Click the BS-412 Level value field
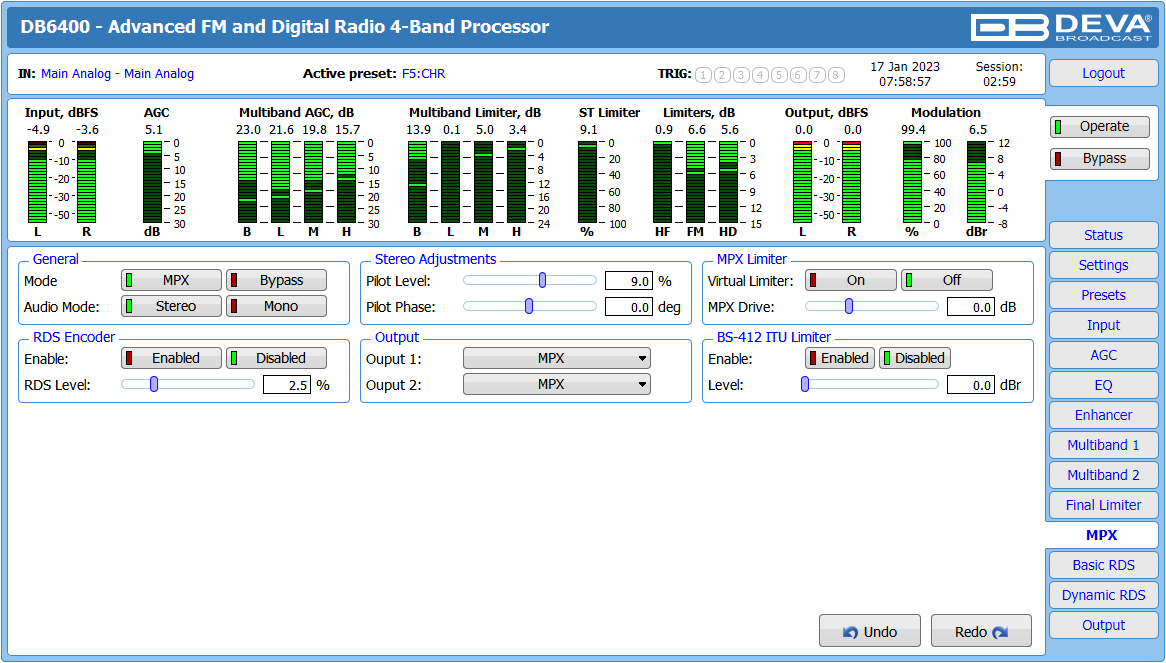This screenshot has width=1166, height=663. pos(971,385)
